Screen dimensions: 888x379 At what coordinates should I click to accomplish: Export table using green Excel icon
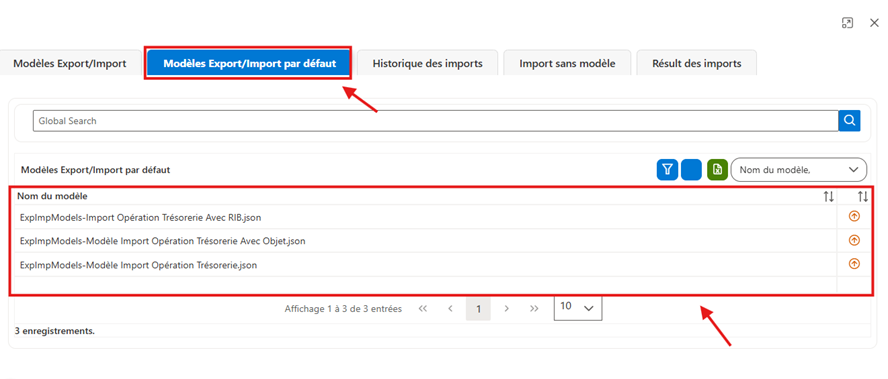point(718,169)
